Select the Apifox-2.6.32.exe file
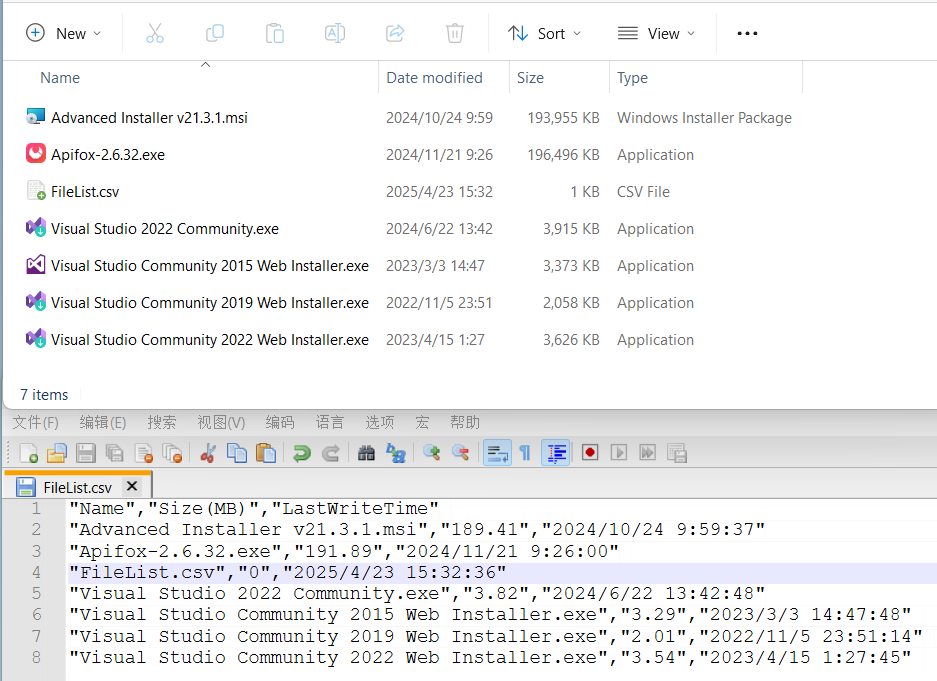 pyautogui.click(x=108, y=155)
